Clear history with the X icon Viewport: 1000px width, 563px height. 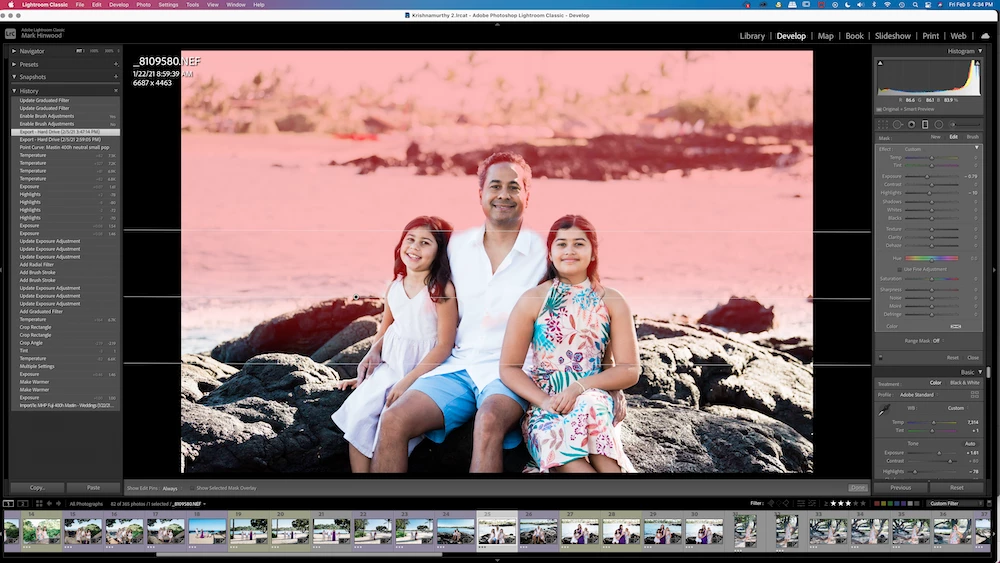(115, 91)
